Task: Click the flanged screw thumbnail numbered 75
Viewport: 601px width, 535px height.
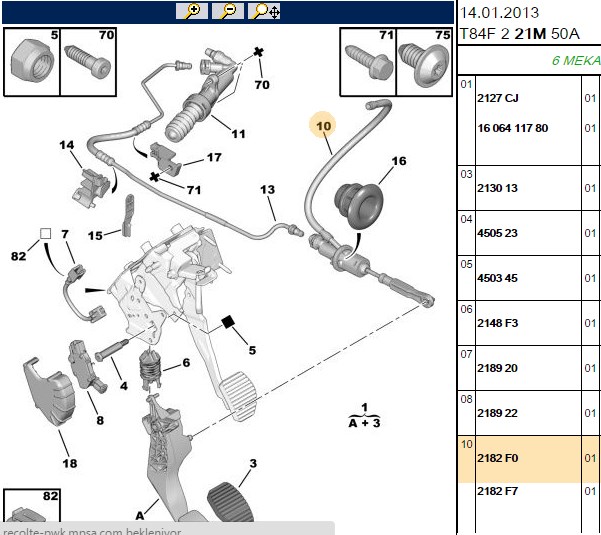Action: pos(424,62)
